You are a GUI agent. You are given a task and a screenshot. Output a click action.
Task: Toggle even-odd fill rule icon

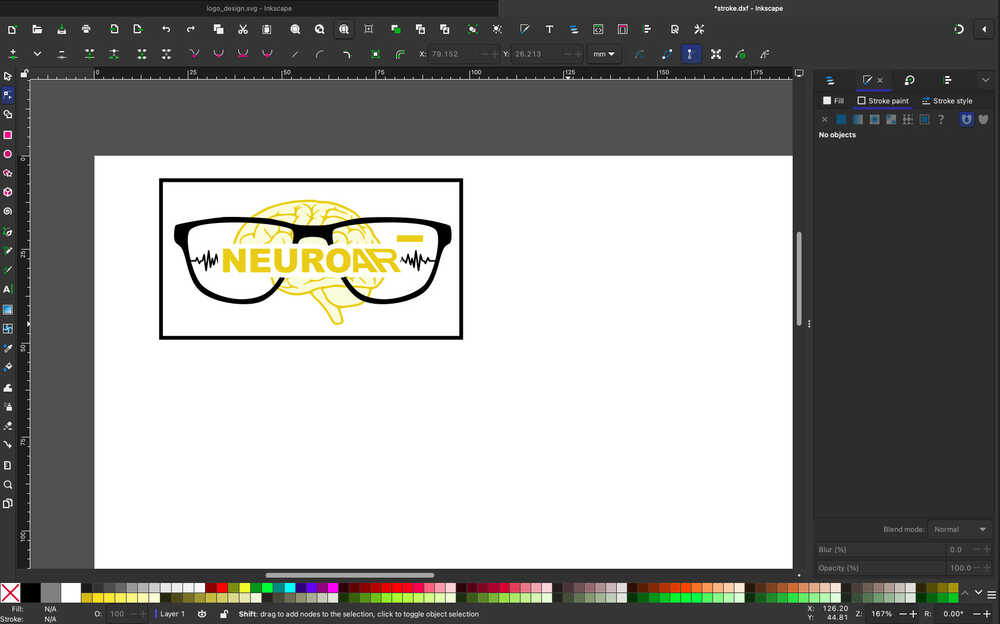point(967,119)
